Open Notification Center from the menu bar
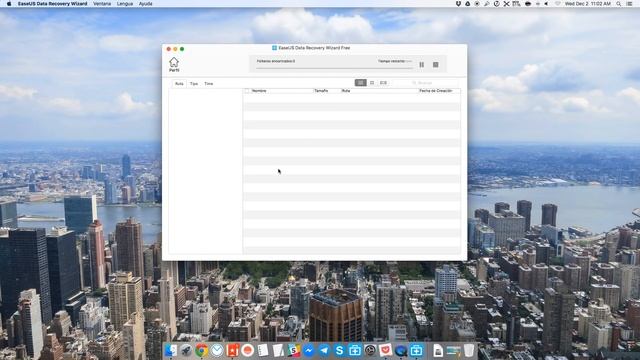This screenshot has height=360, width=640. [629, 4]
